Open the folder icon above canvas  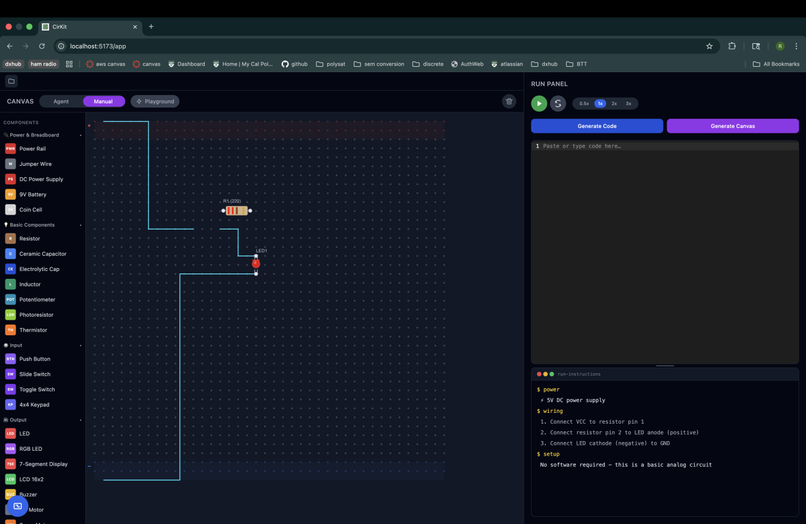coord(11,81)
